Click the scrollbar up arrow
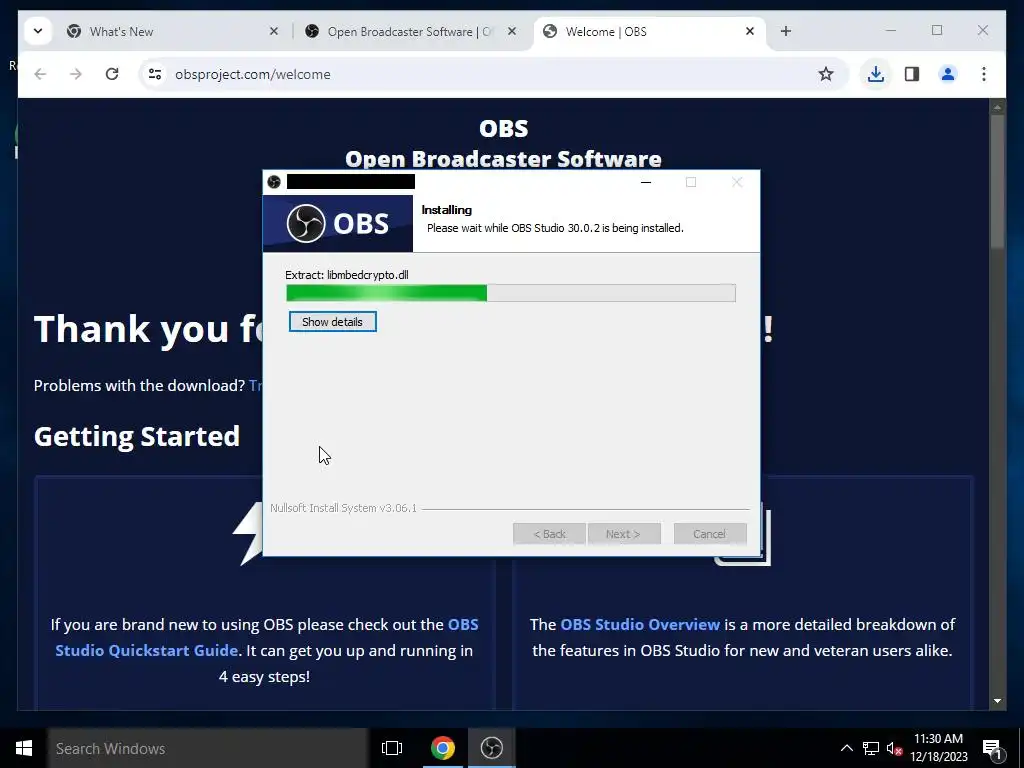This screenshot has height=768, width=1024. (997, 106)
